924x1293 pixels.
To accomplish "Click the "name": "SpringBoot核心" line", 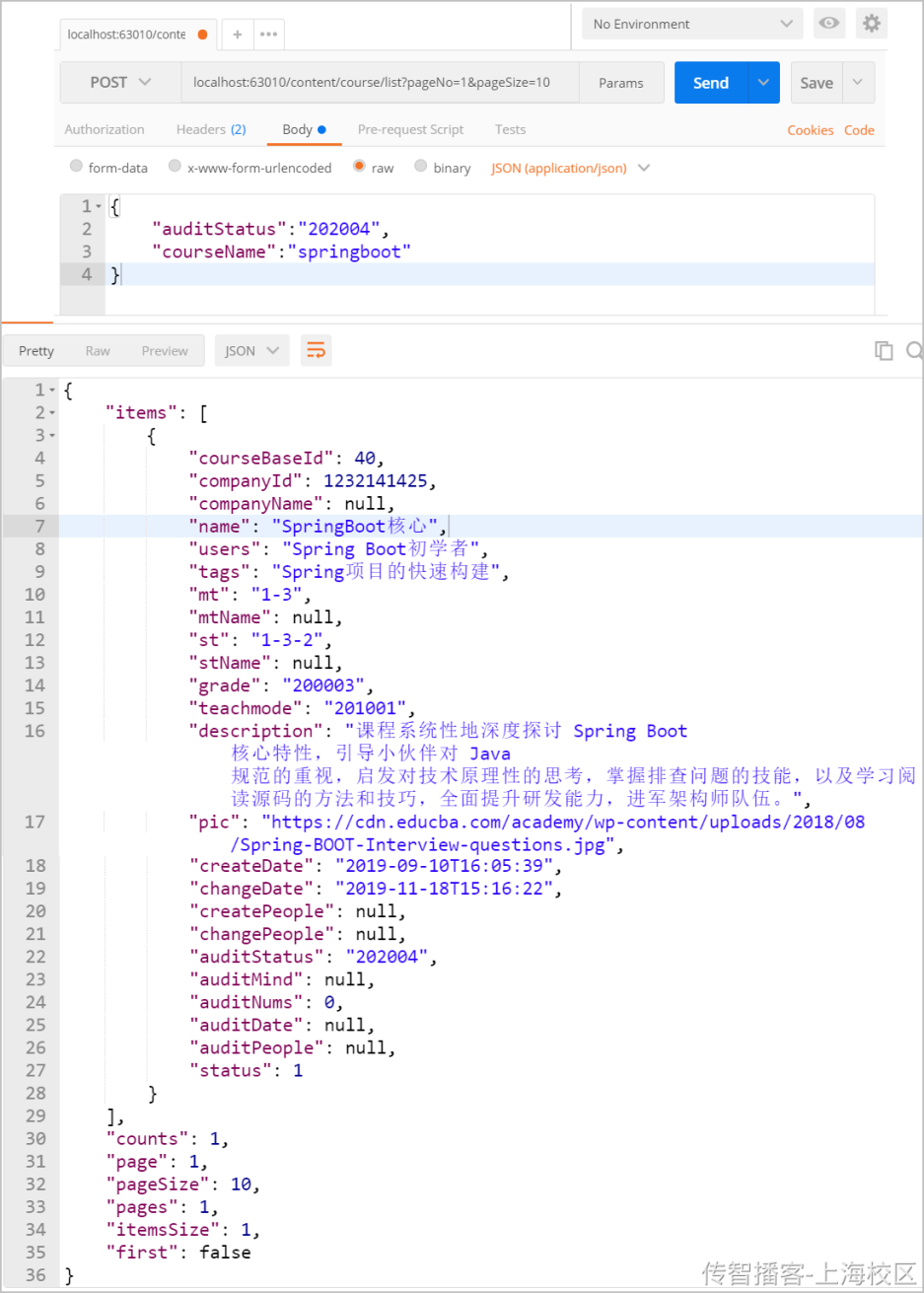I will [x=318, y=527].
